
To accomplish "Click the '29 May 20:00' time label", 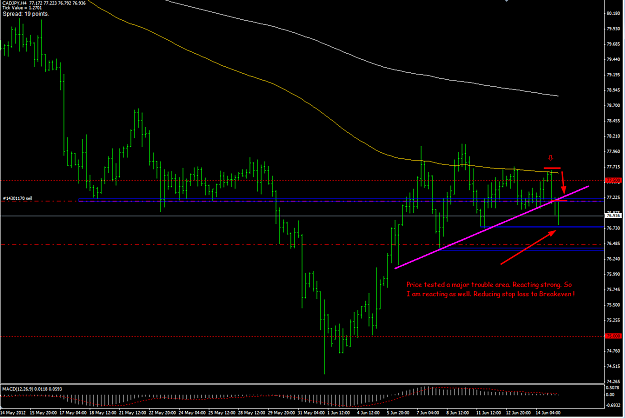I will [281, 412].
